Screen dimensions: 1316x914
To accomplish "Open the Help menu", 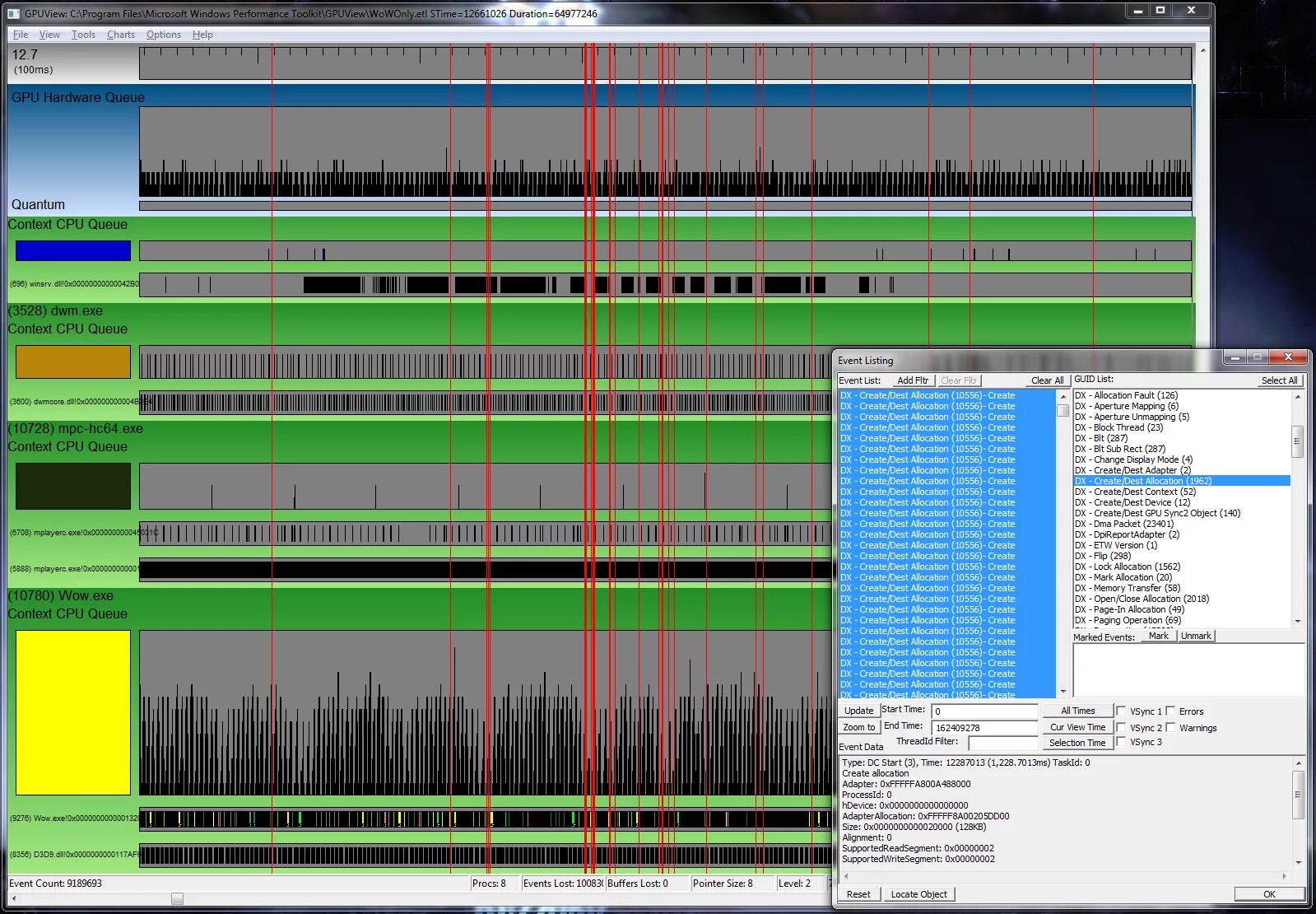I will pyautogui.click(x=202, y=35).
